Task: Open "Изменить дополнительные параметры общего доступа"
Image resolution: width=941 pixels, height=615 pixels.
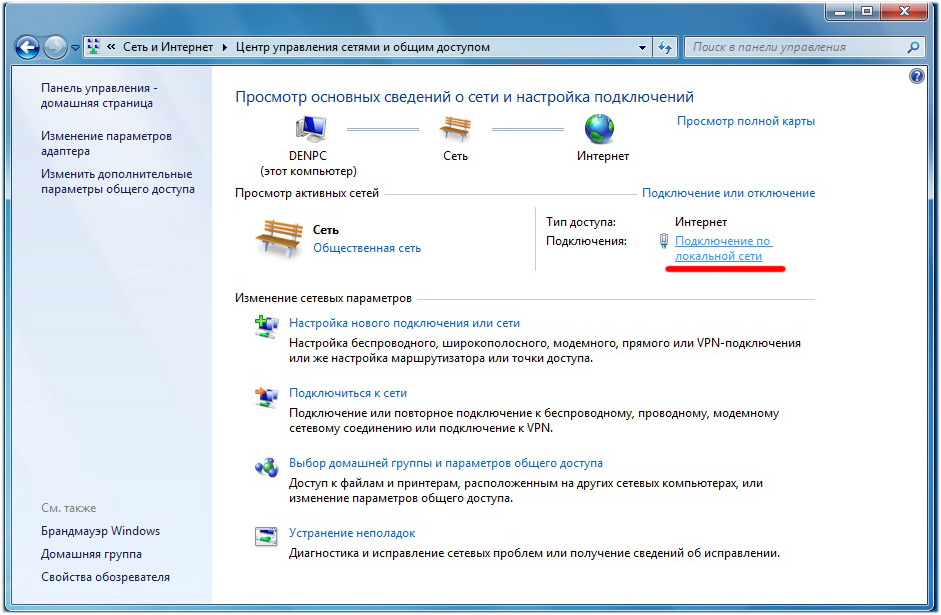Action: 118,181
